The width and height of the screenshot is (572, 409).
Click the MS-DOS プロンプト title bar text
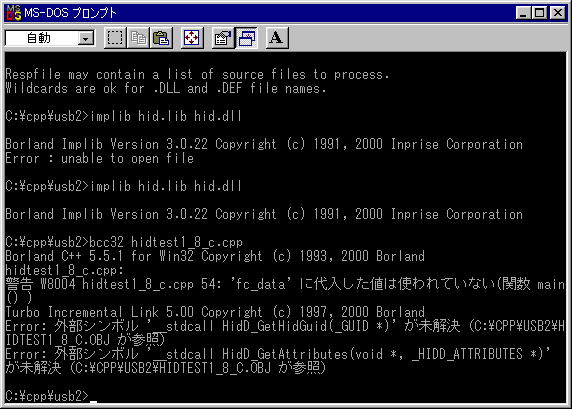[70, 13]
